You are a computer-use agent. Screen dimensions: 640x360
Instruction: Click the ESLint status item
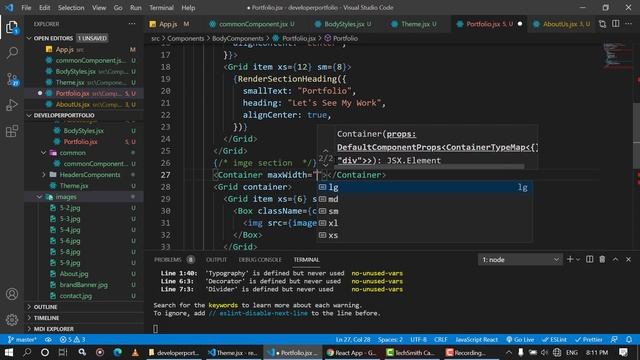pyautogui.click(x=554, y=340)
